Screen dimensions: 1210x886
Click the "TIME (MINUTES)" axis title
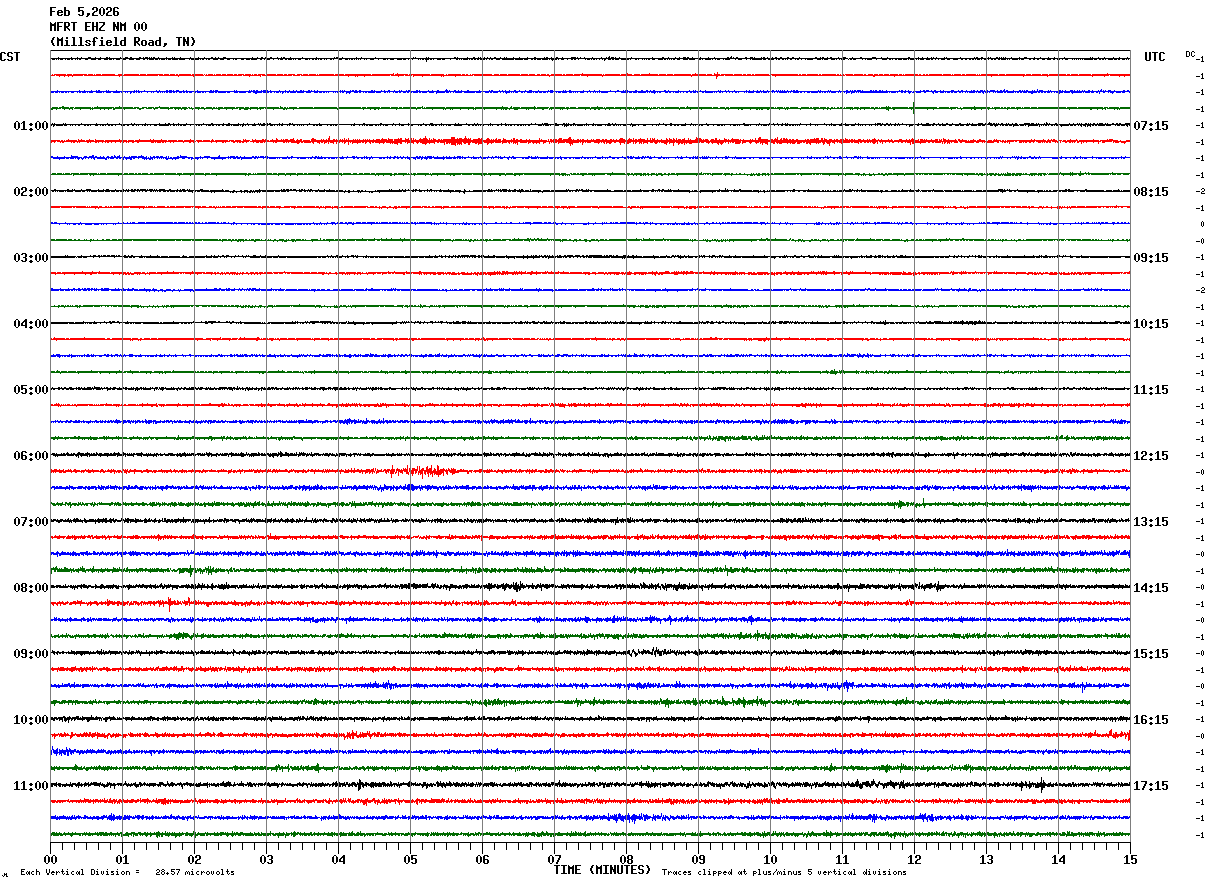click(x=602, y=870)
